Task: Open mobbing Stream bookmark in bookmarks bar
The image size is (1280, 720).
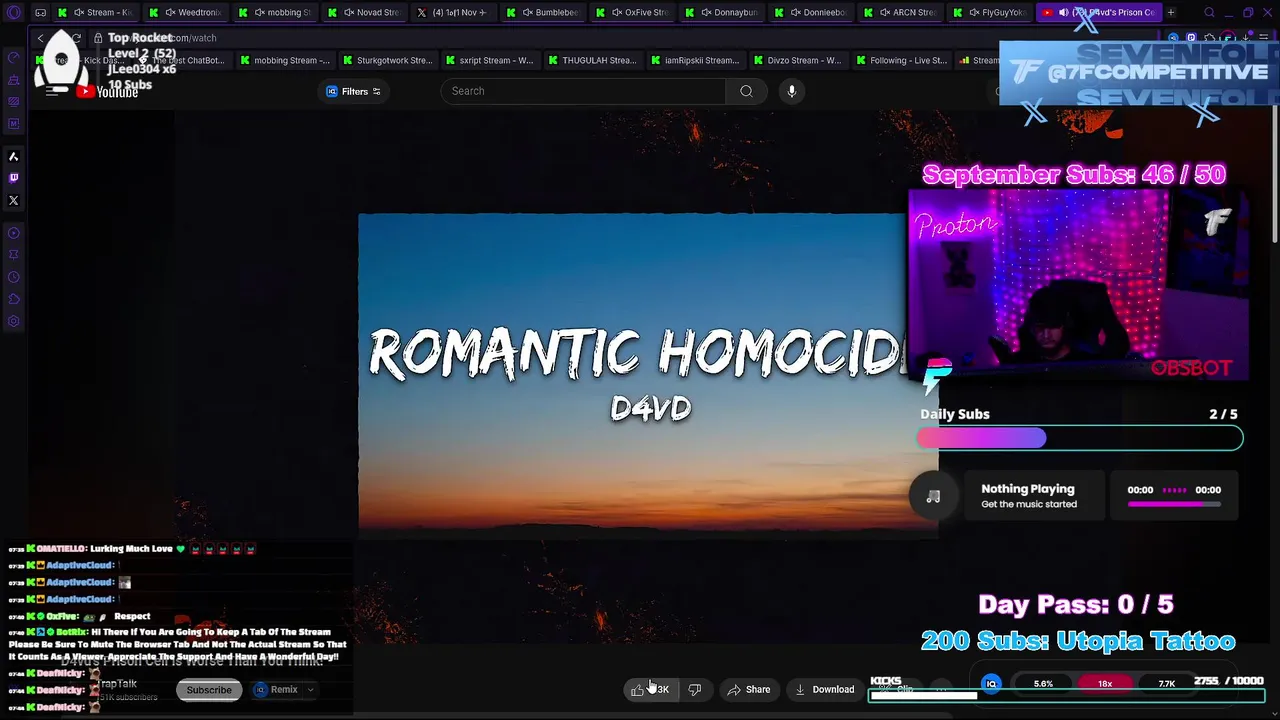Action: coord(284,60)
